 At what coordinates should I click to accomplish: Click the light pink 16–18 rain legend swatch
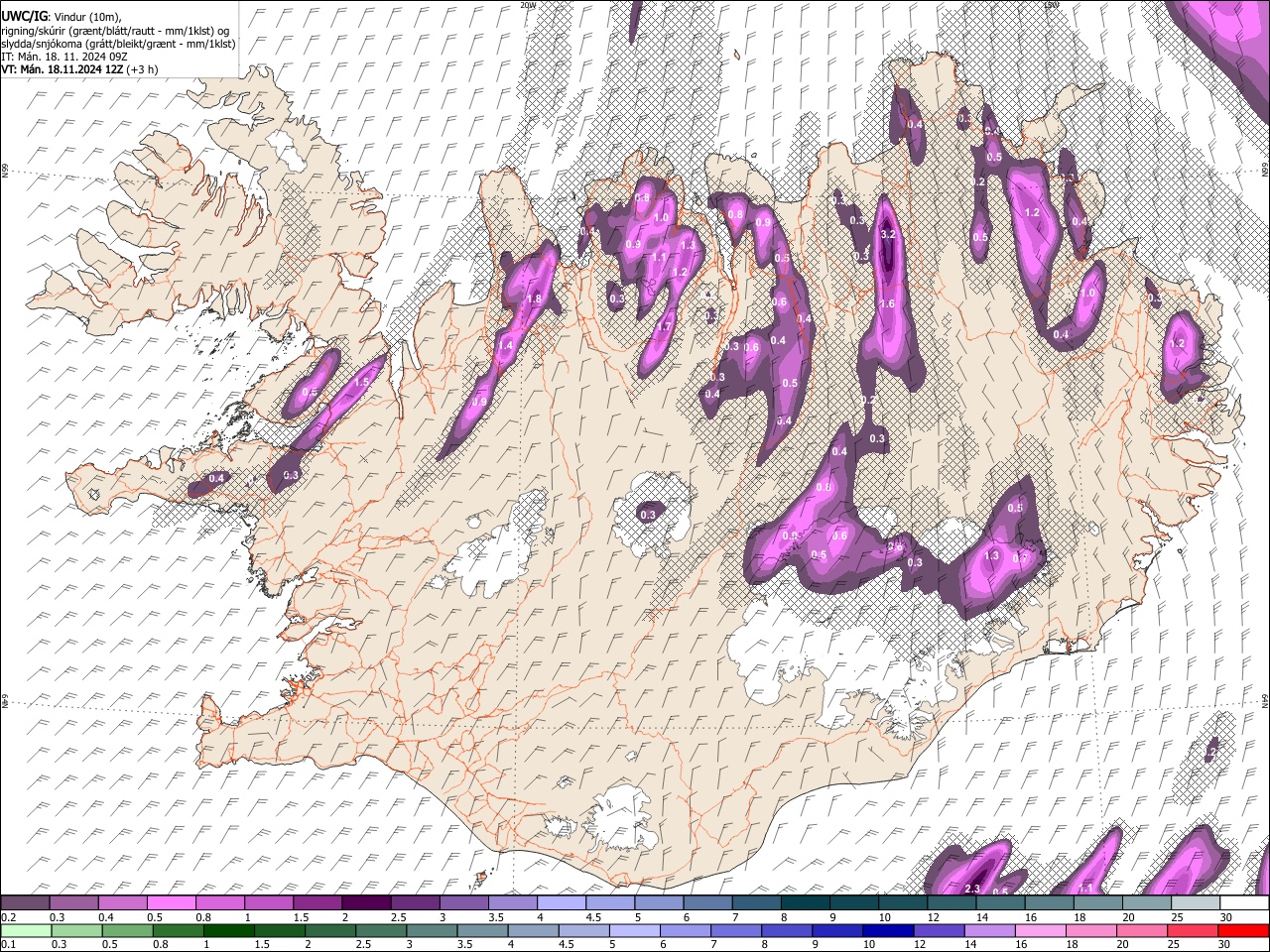point(1039,930)
